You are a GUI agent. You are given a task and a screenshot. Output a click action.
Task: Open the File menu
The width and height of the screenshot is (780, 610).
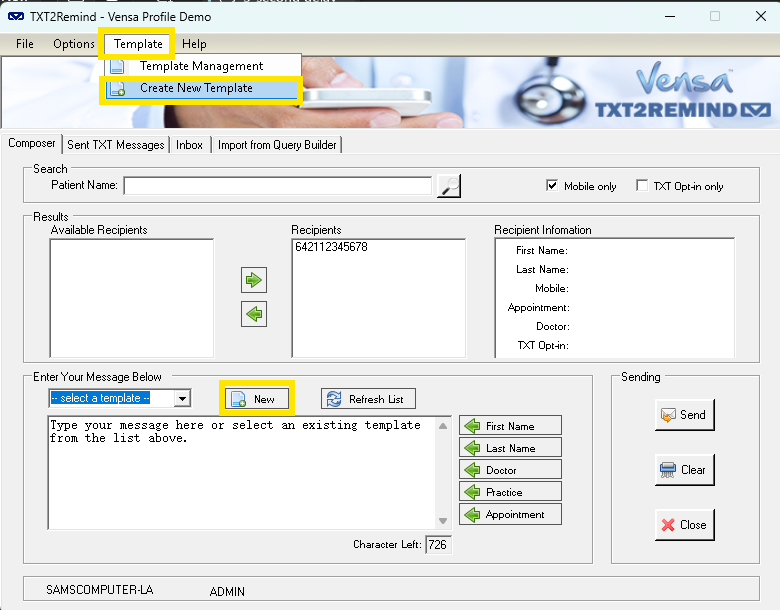[25, 44]
